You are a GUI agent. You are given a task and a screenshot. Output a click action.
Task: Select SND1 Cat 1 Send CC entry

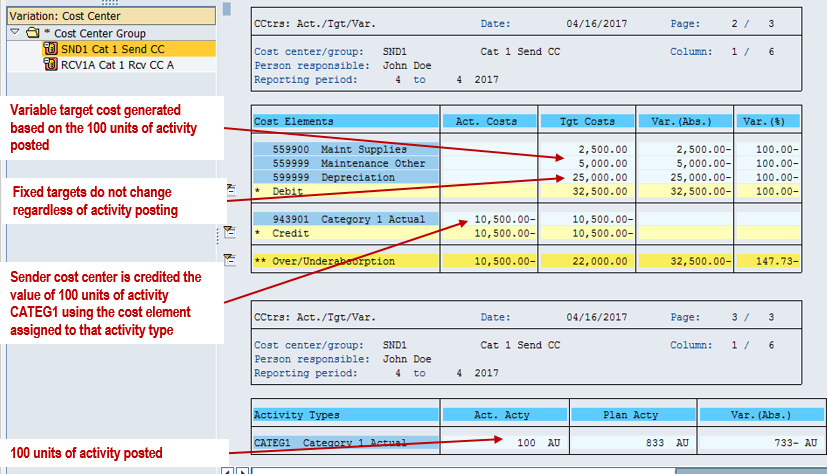tap(109, 48)
